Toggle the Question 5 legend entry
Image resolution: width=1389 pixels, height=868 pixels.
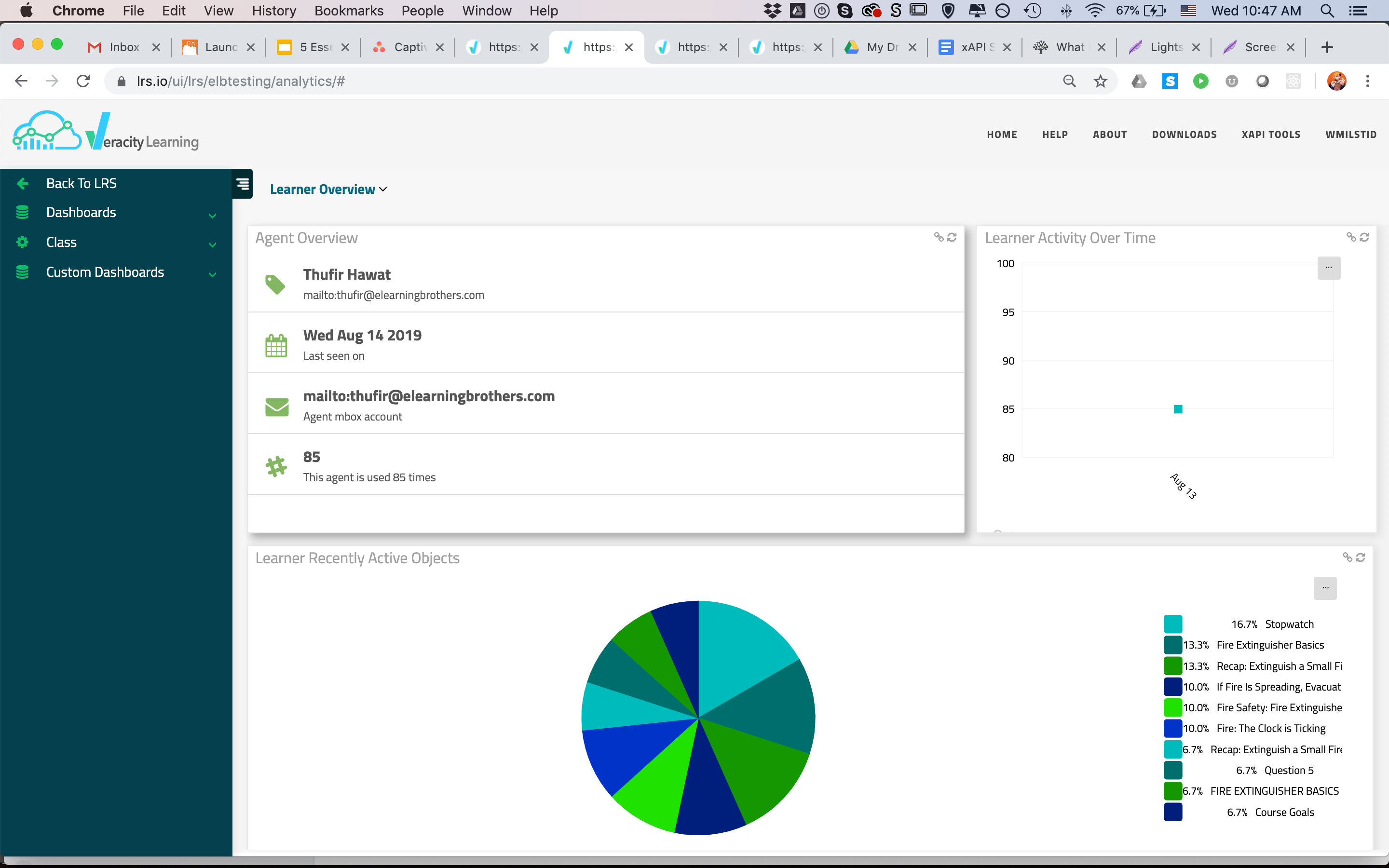1288,771
